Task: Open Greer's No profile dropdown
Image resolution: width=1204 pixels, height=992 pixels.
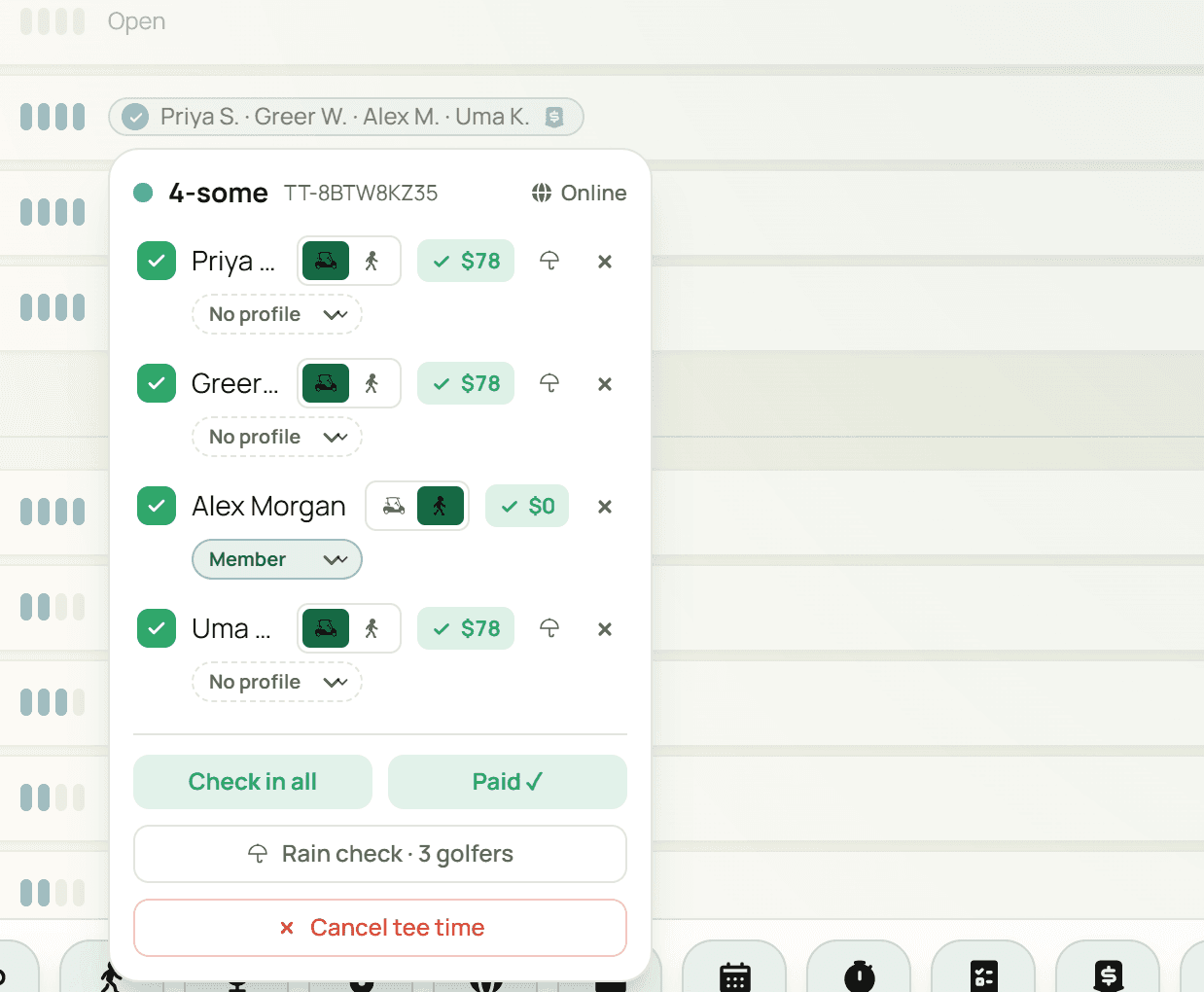Action: [x=277, y=437]
